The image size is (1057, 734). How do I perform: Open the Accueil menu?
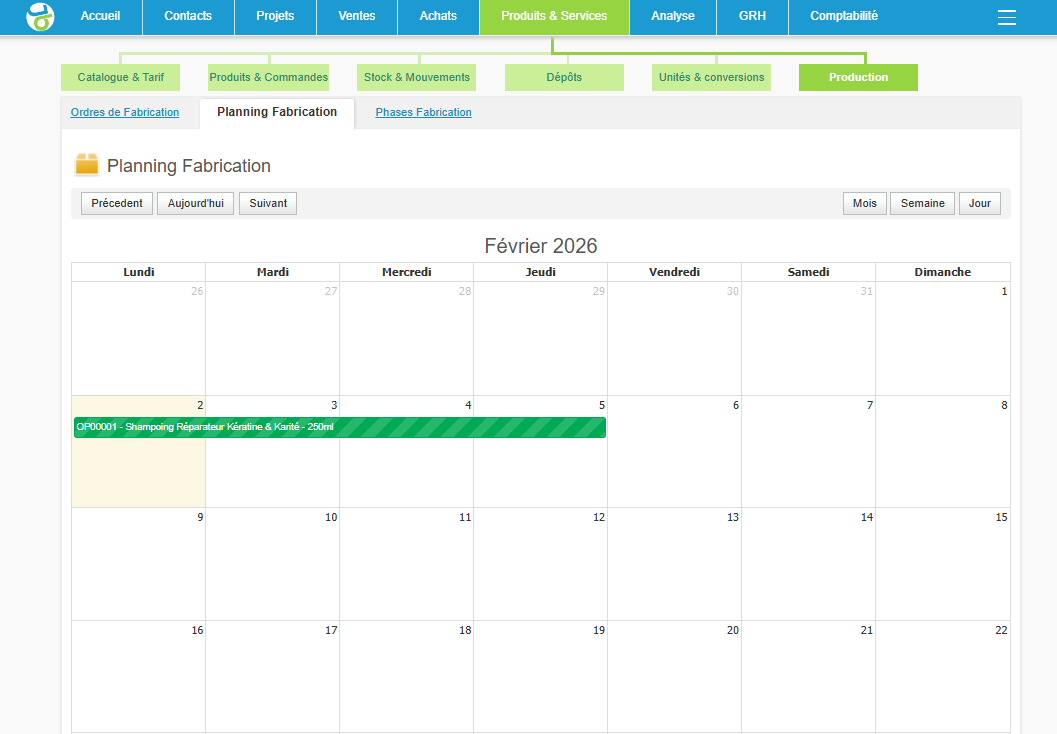click(100, 16)
